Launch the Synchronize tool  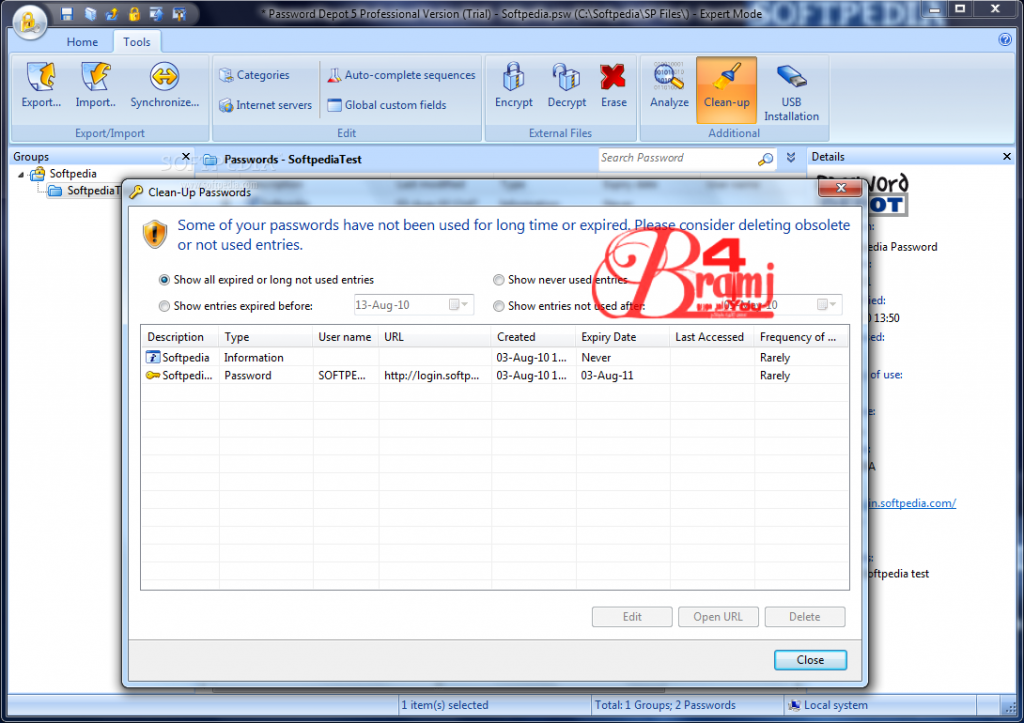coord(165,85)
